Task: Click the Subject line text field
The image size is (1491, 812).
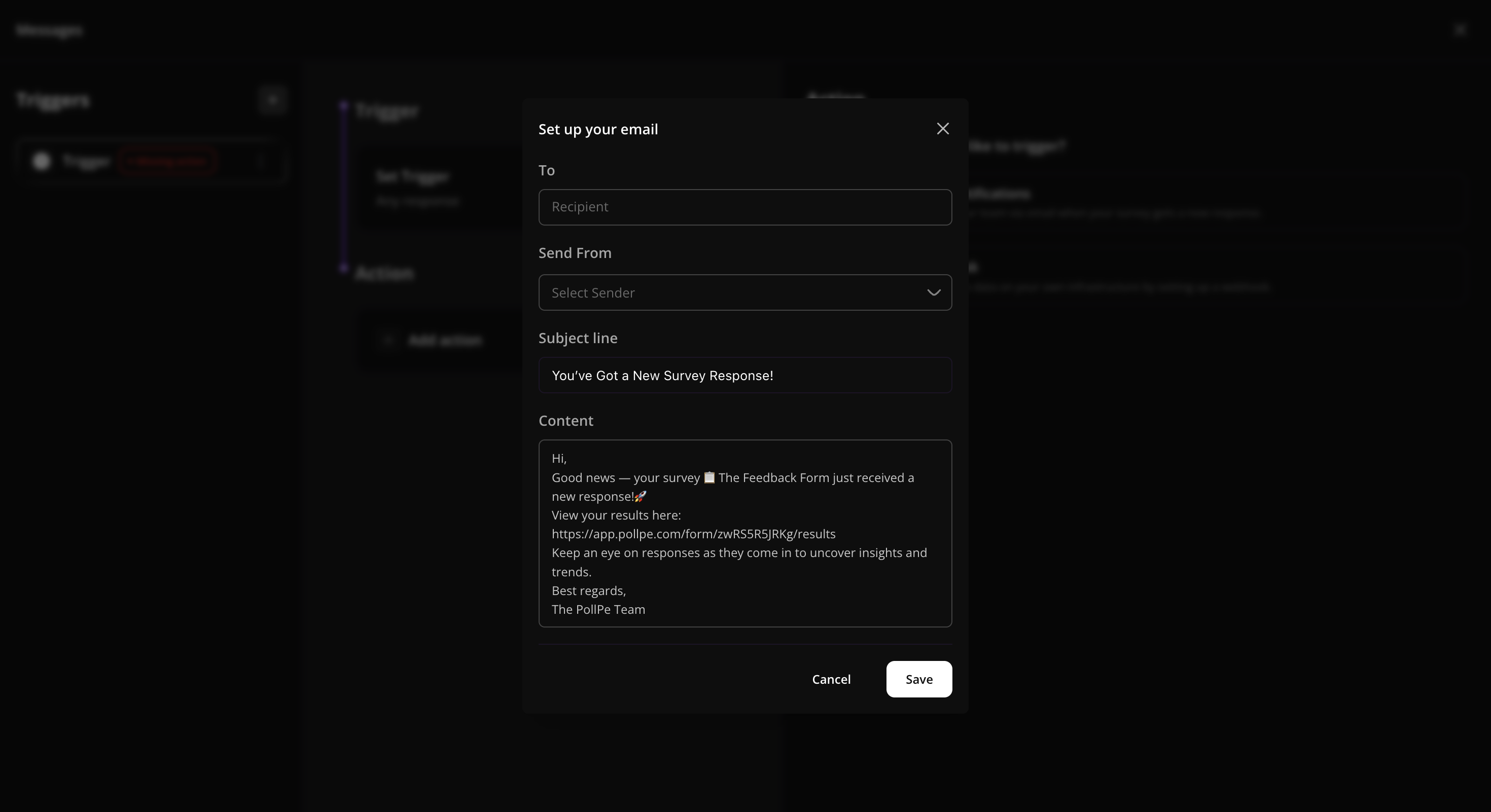Action: tap(745, 376)
